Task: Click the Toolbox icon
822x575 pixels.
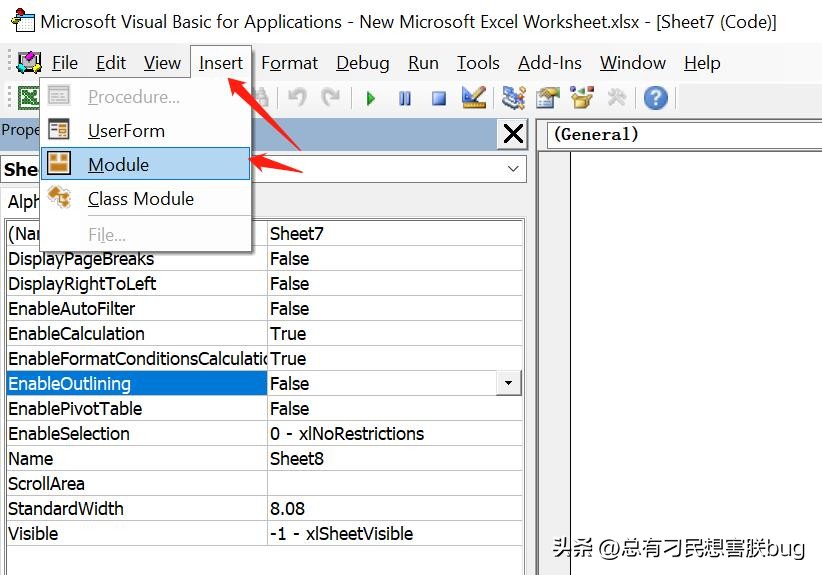Action: (616, 97)
